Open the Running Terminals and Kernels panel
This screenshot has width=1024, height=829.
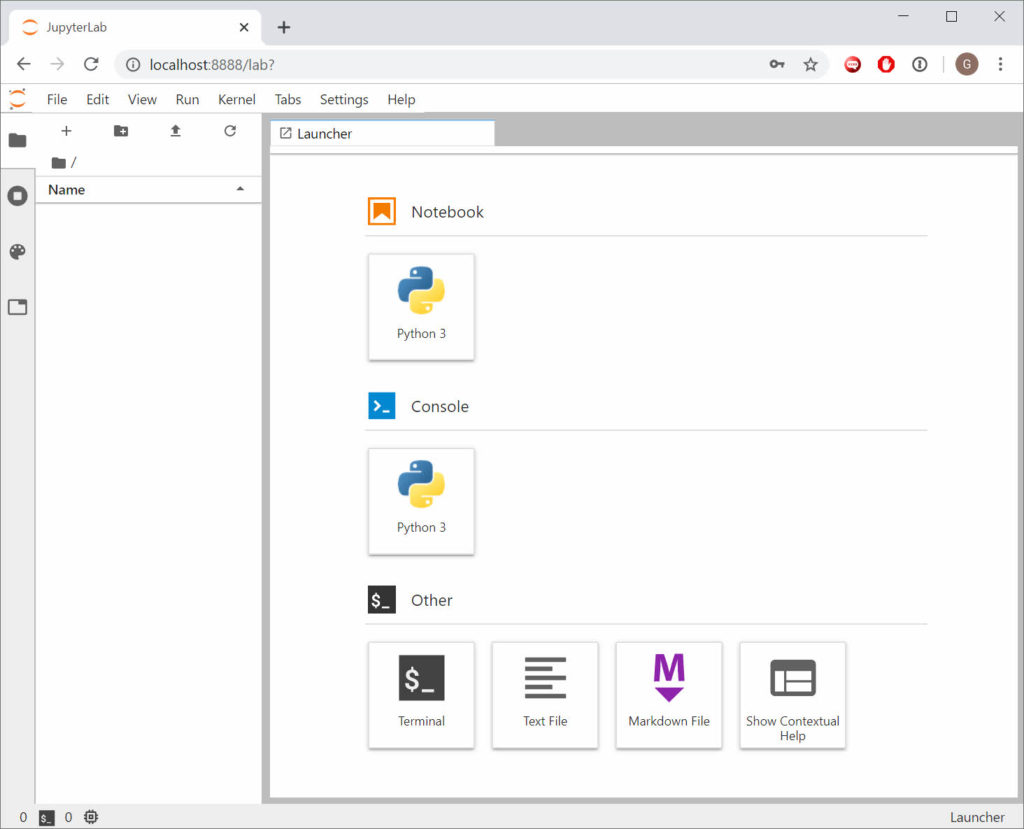tap(18, 196)
